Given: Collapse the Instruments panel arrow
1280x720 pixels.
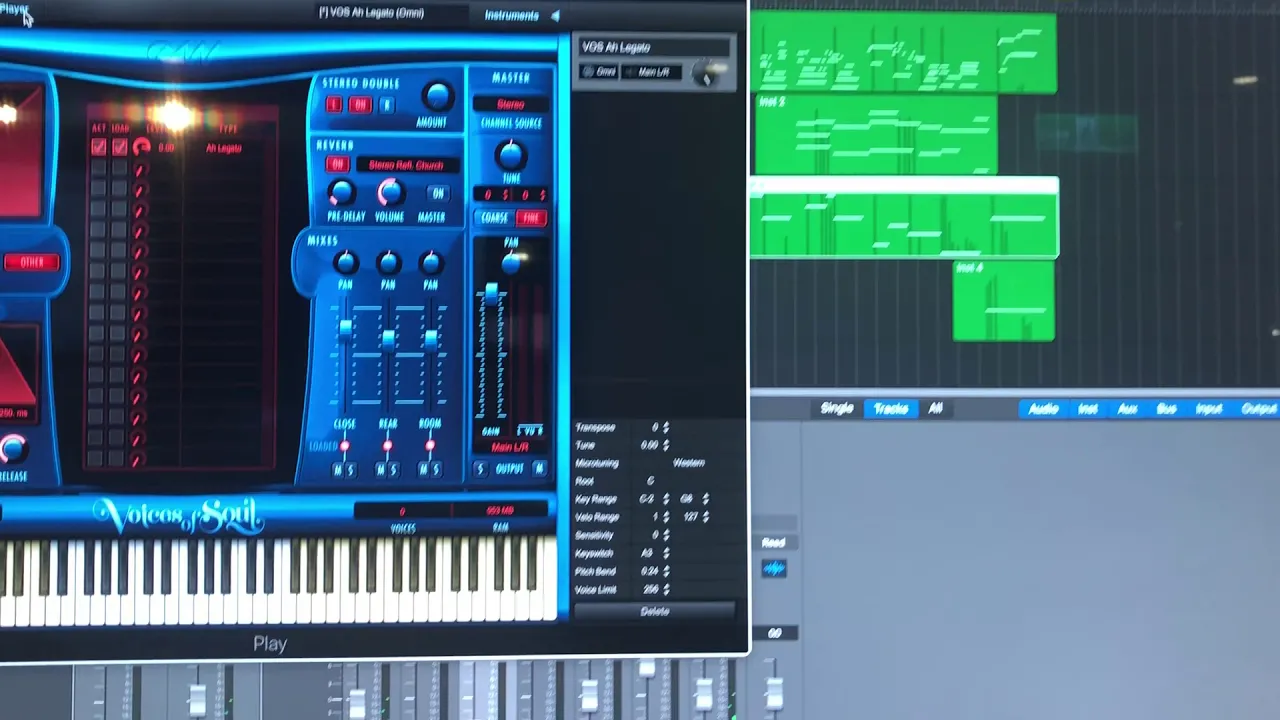Looking at the screenshot, I should pyautogui.click(x=555, y=15).
